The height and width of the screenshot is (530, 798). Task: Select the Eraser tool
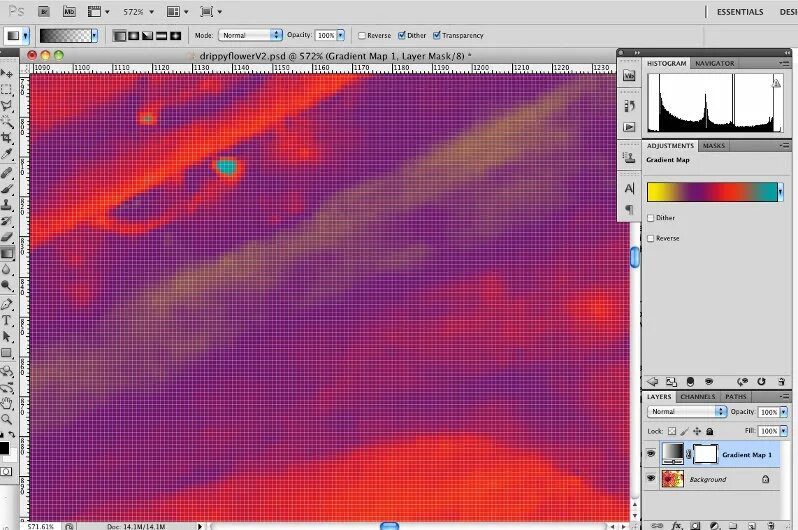7,237
